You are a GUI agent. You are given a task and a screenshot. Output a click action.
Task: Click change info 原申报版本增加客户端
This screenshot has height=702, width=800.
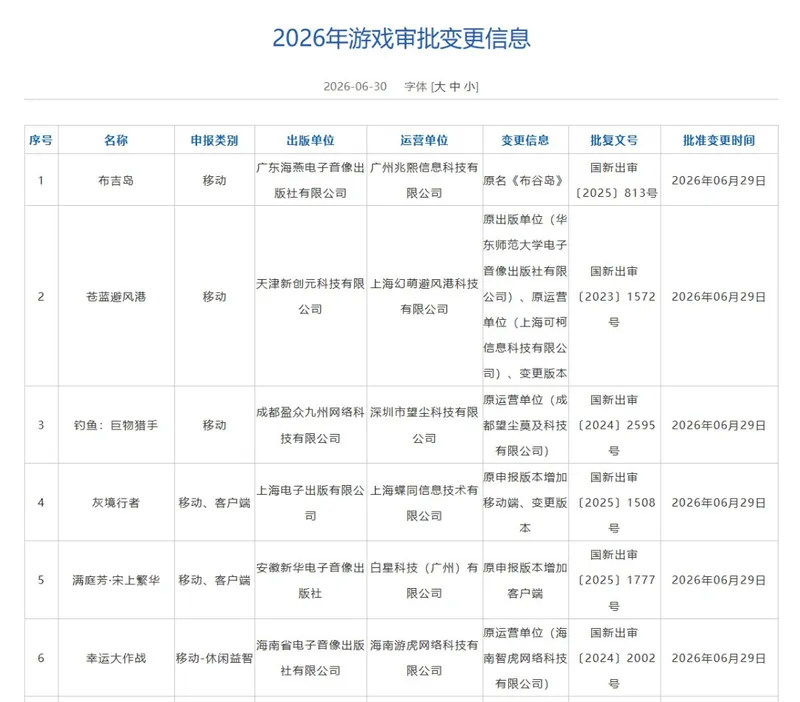pos(525,580)
